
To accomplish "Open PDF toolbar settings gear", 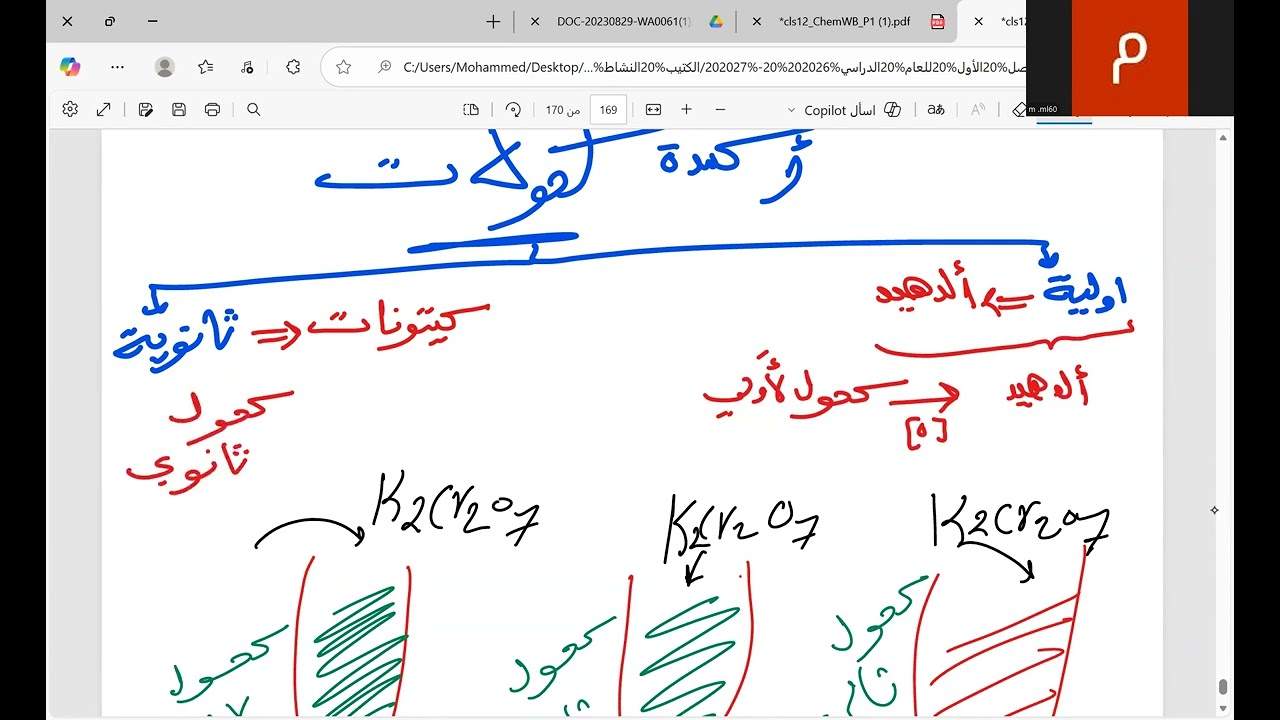I will (x=70, y=110).
